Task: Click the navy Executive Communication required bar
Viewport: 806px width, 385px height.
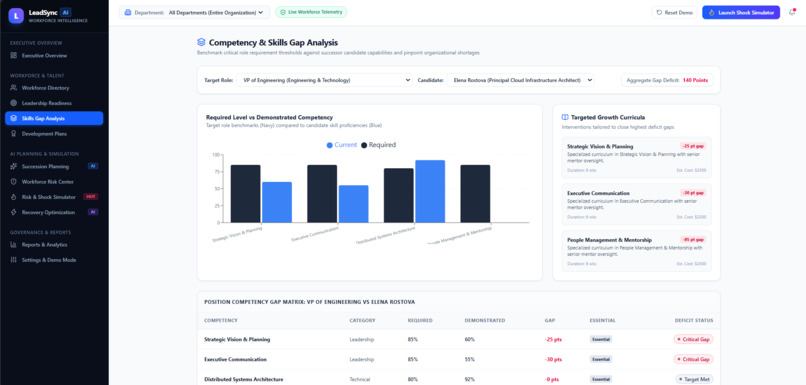Action: pyautogui.click(x=322, y=194)
